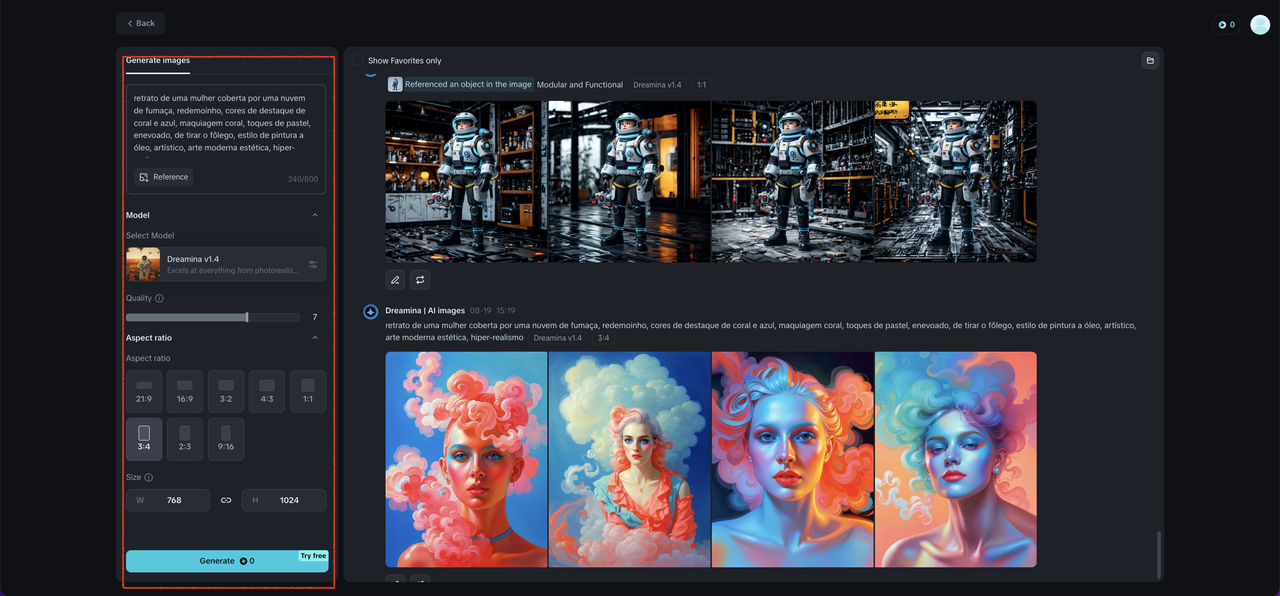Open model settings sliders icon
This screenshot has height=596, width=1280.
coord(313,265)
